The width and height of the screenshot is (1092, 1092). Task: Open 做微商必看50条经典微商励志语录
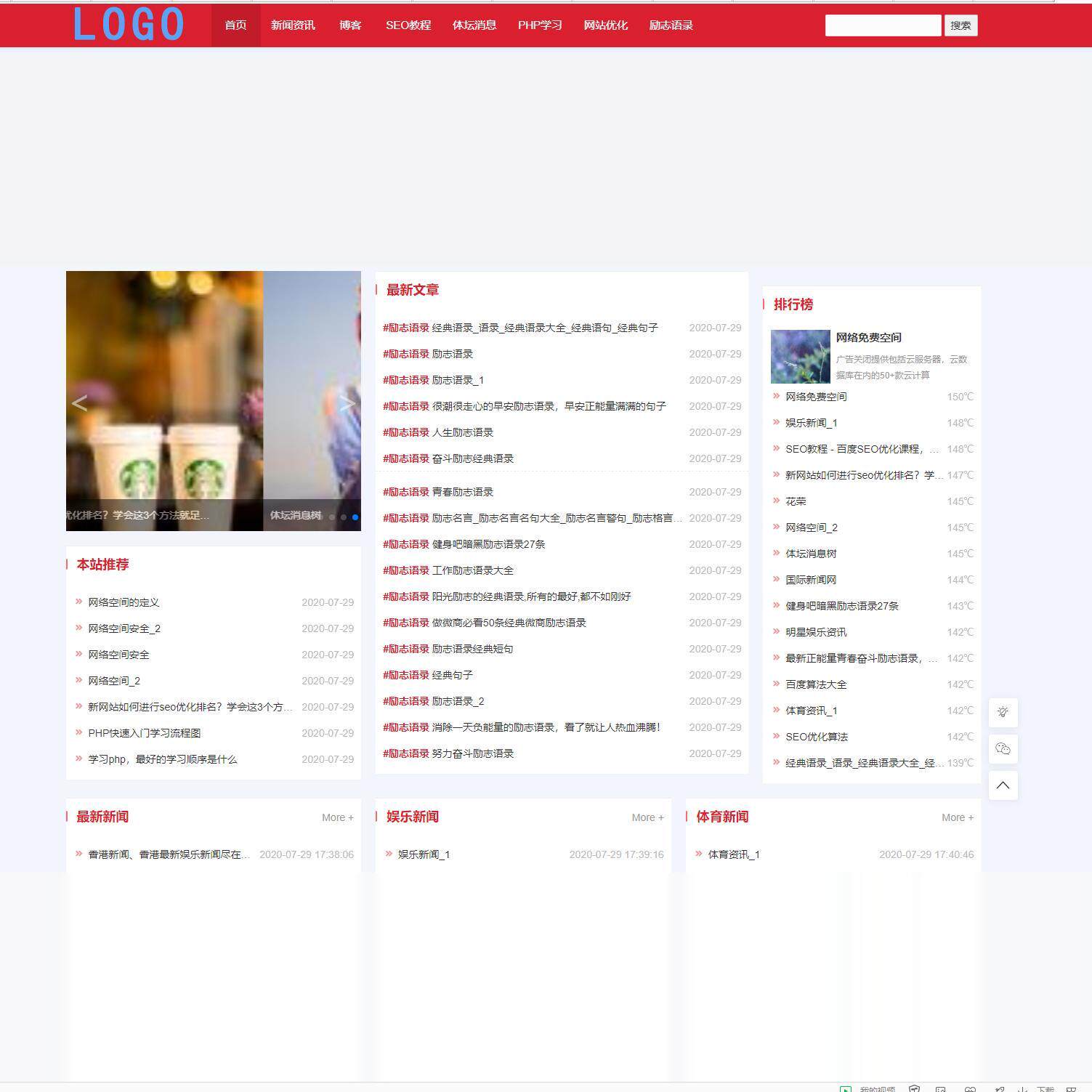tap(509, 623)
